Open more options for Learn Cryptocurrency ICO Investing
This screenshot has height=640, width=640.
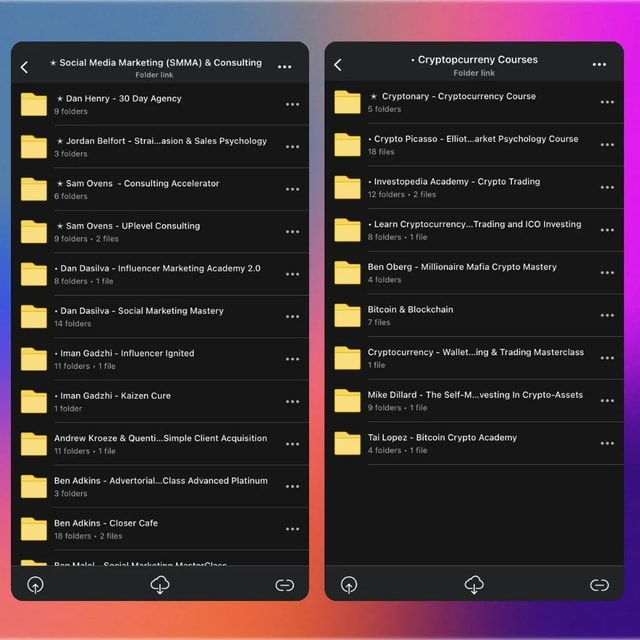(x=607, y=230)
